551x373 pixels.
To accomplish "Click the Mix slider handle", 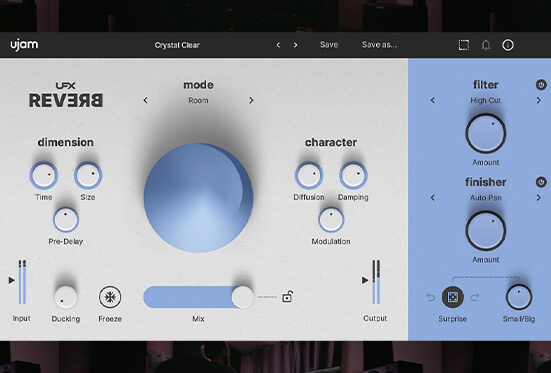I will [x=242, y=297].
